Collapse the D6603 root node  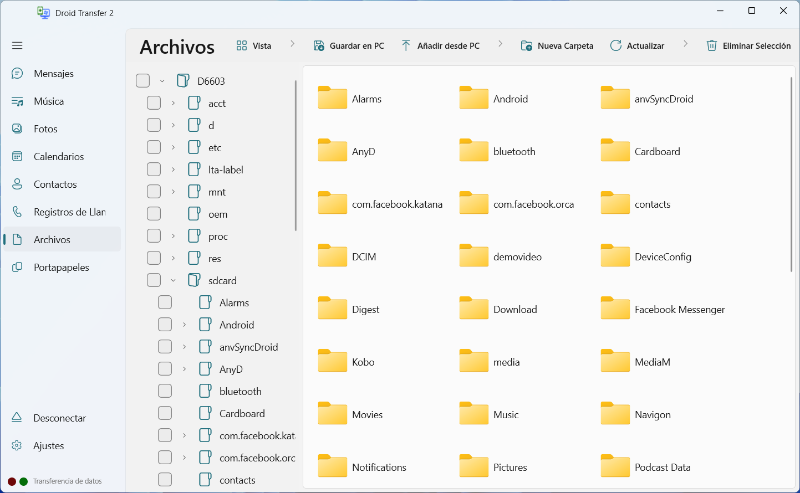[x=162, y=81]
